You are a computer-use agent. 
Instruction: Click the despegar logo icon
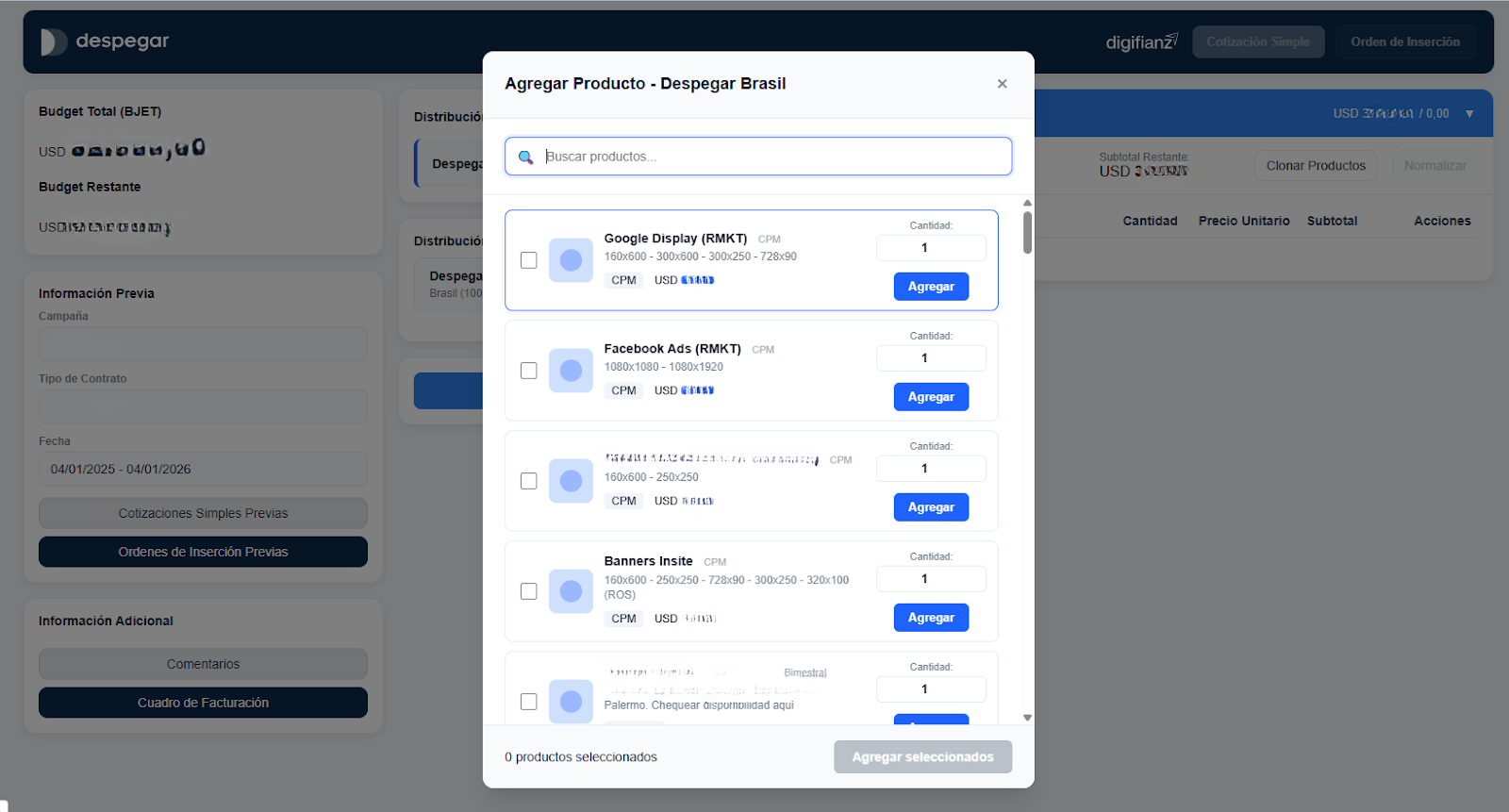point(54,41)
